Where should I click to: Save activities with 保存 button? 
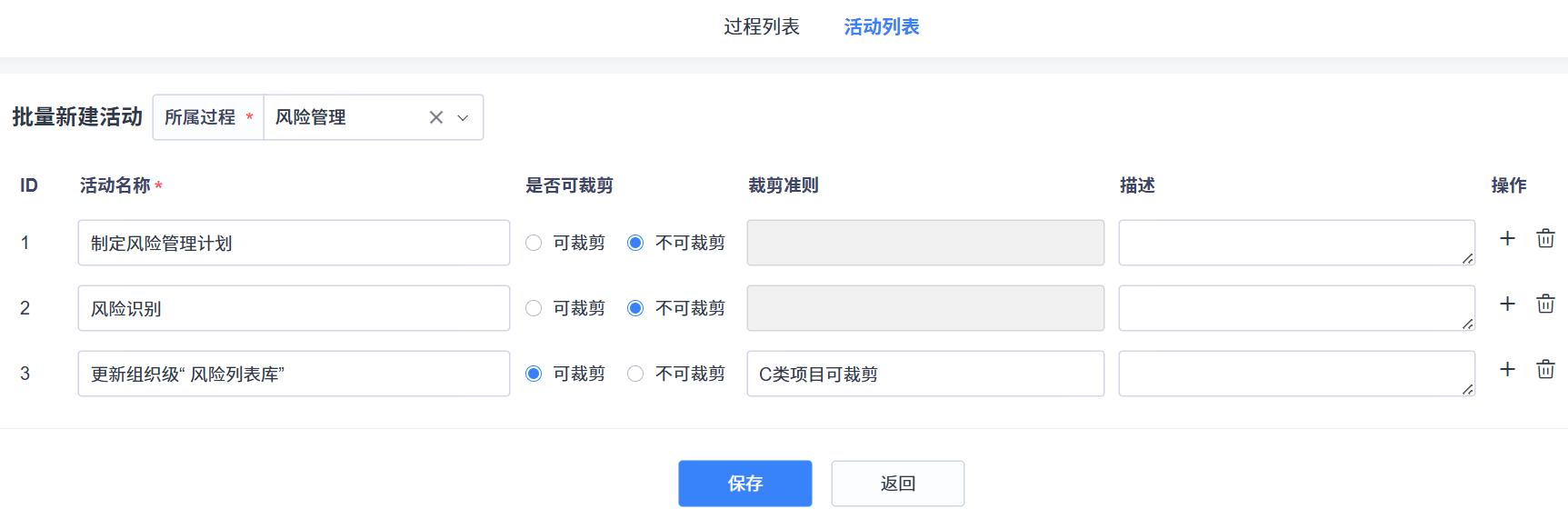pos(745,484)
